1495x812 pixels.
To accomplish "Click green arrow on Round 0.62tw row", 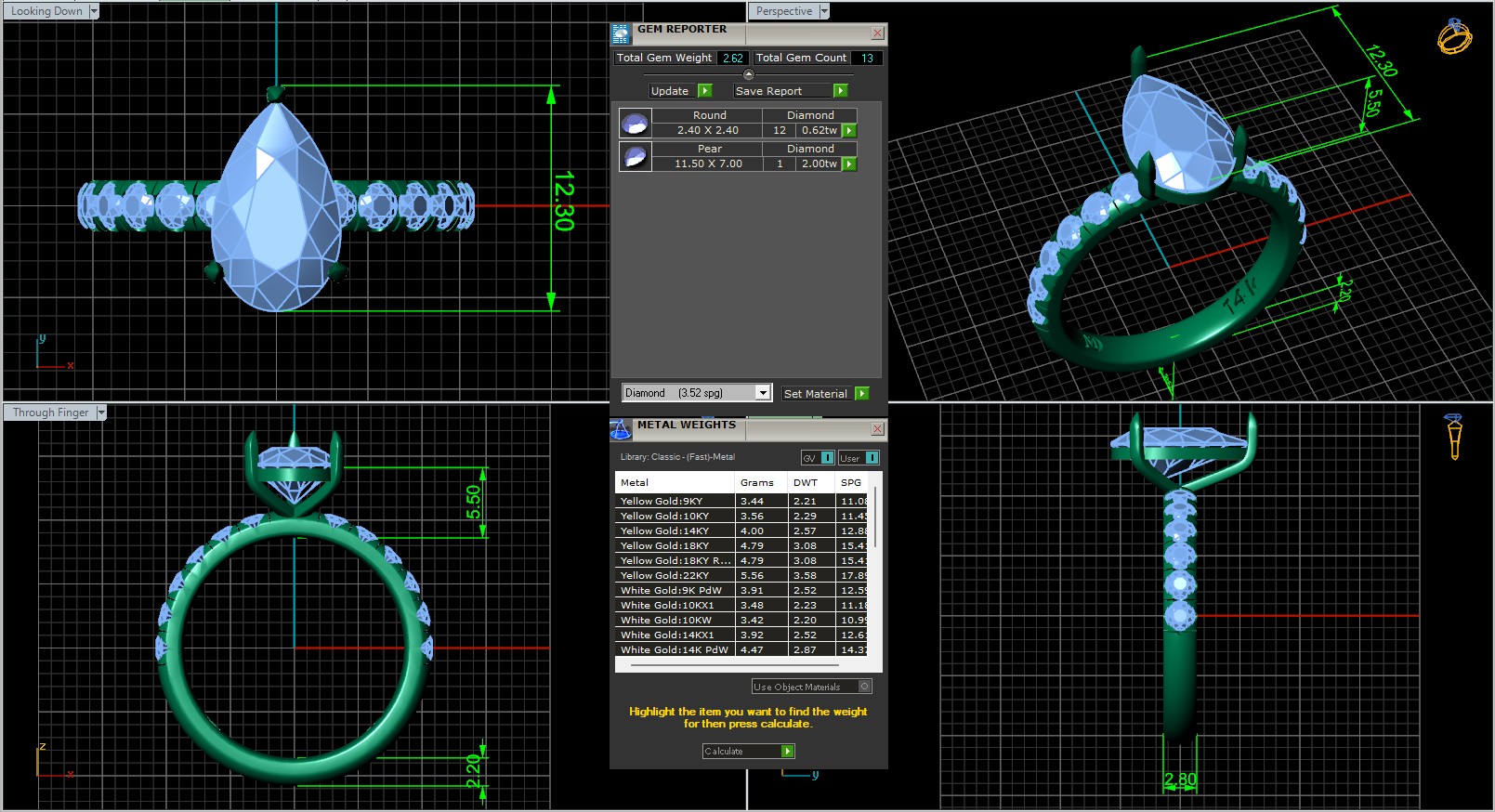I will pyautogui.click(x=849, y=131).
